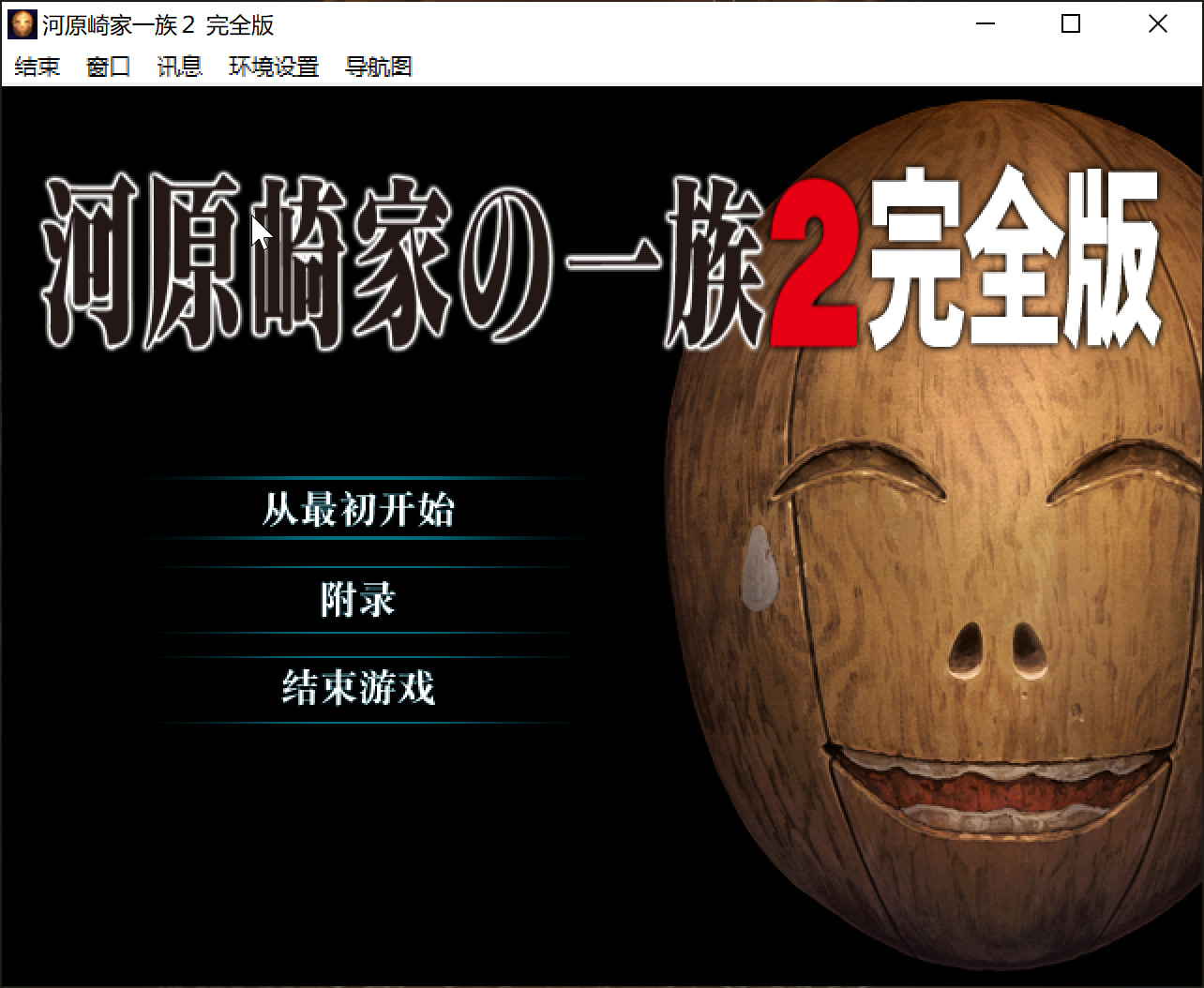Maximize the game window

1071,24
